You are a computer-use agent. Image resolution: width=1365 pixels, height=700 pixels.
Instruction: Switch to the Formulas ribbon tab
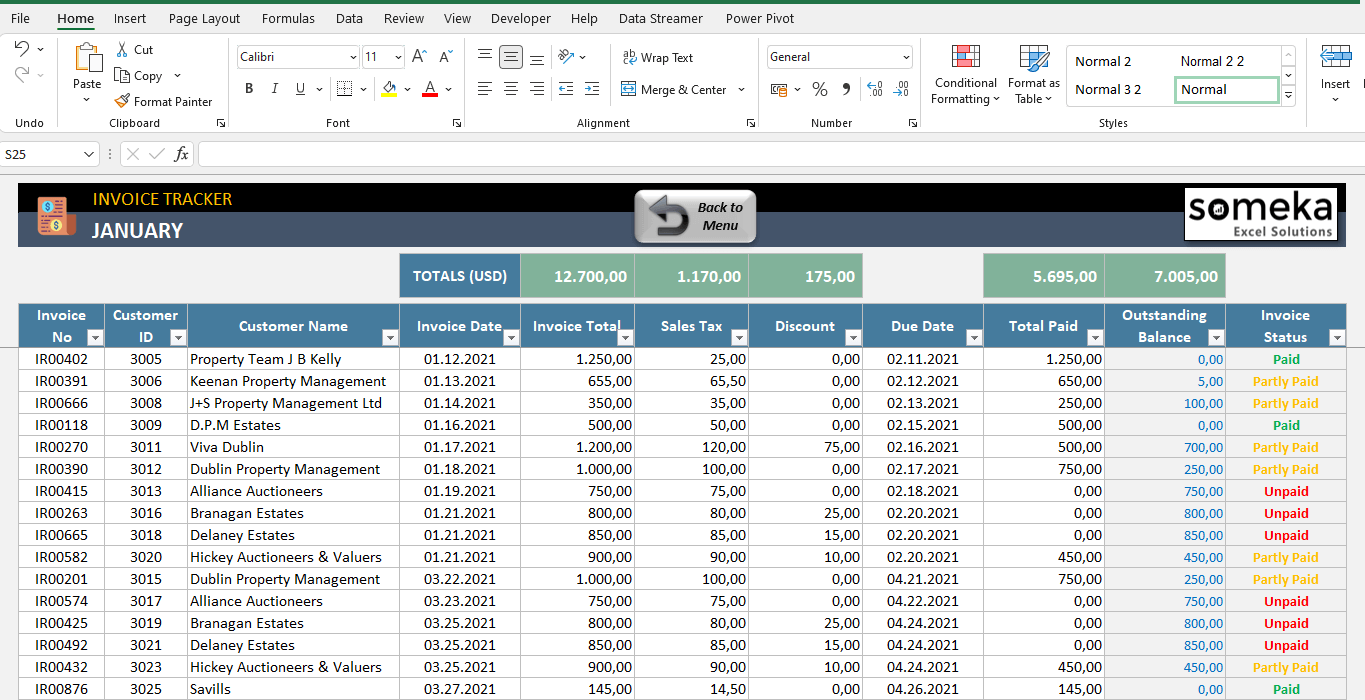(288, 18)
